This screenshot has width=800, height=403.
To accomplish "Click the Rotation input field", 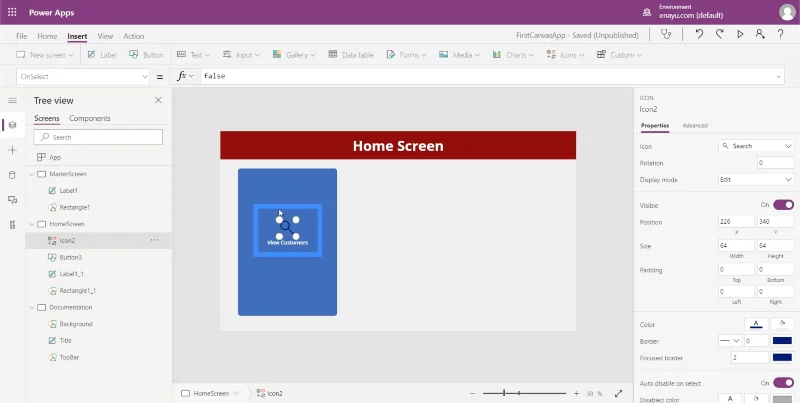I will [x=776, y=163].
